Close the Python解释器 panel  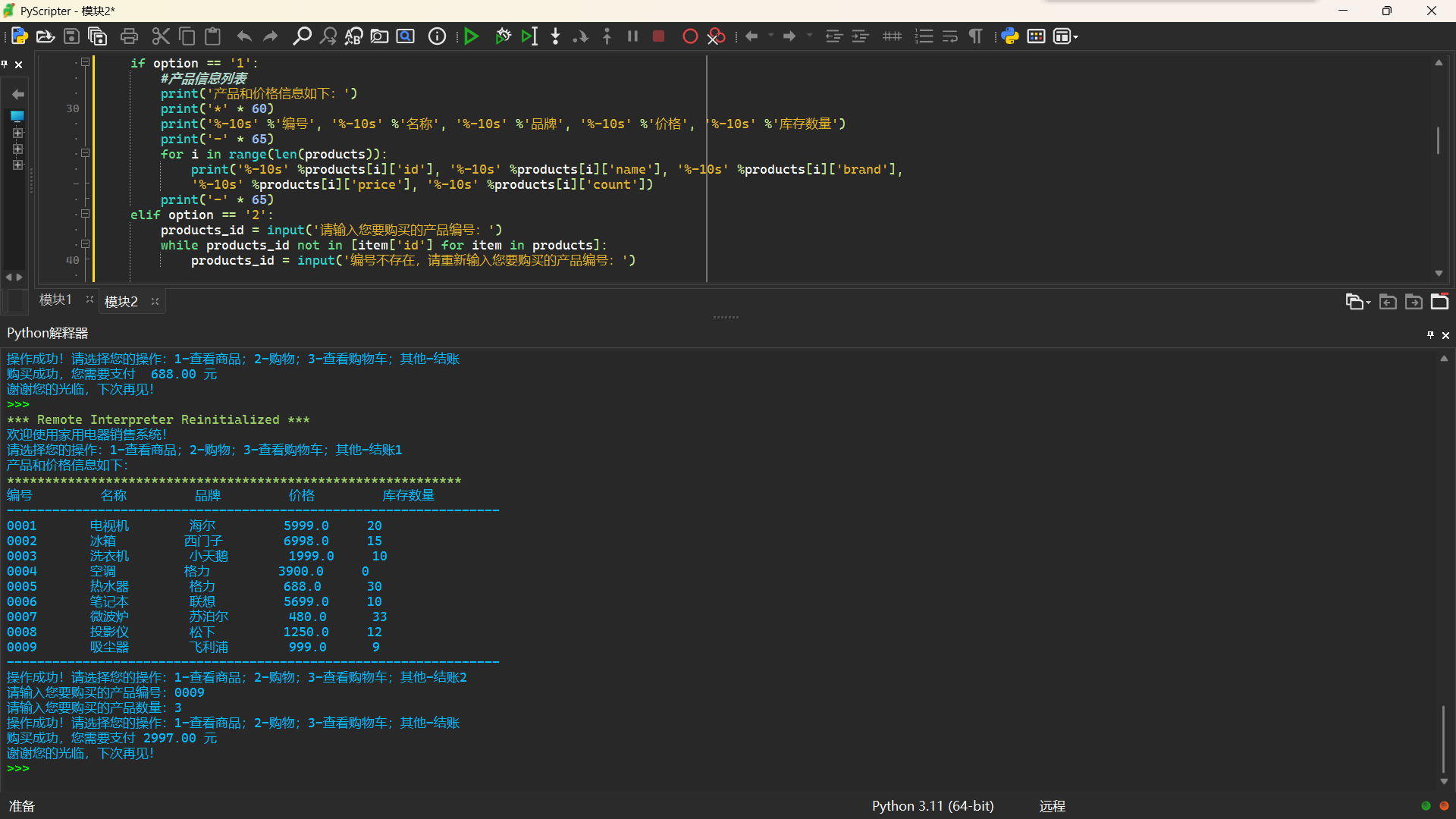click(1445, 335)
